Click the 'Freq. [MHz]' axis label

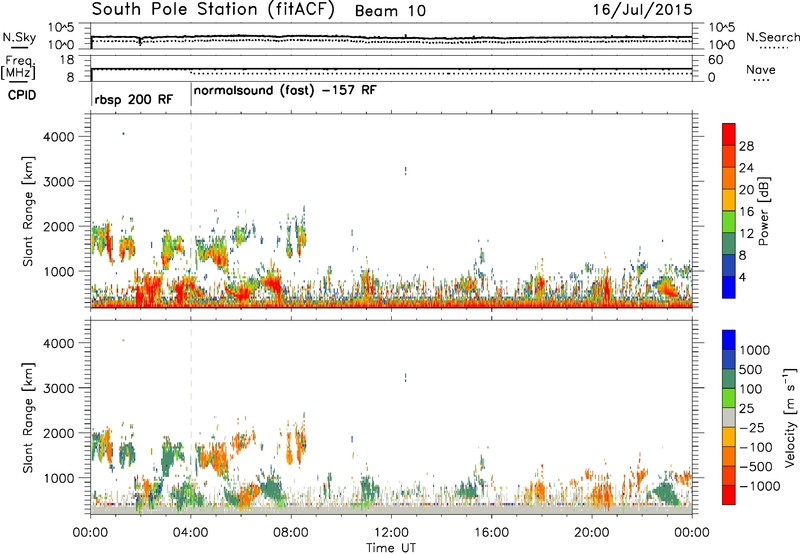[19, 67]
